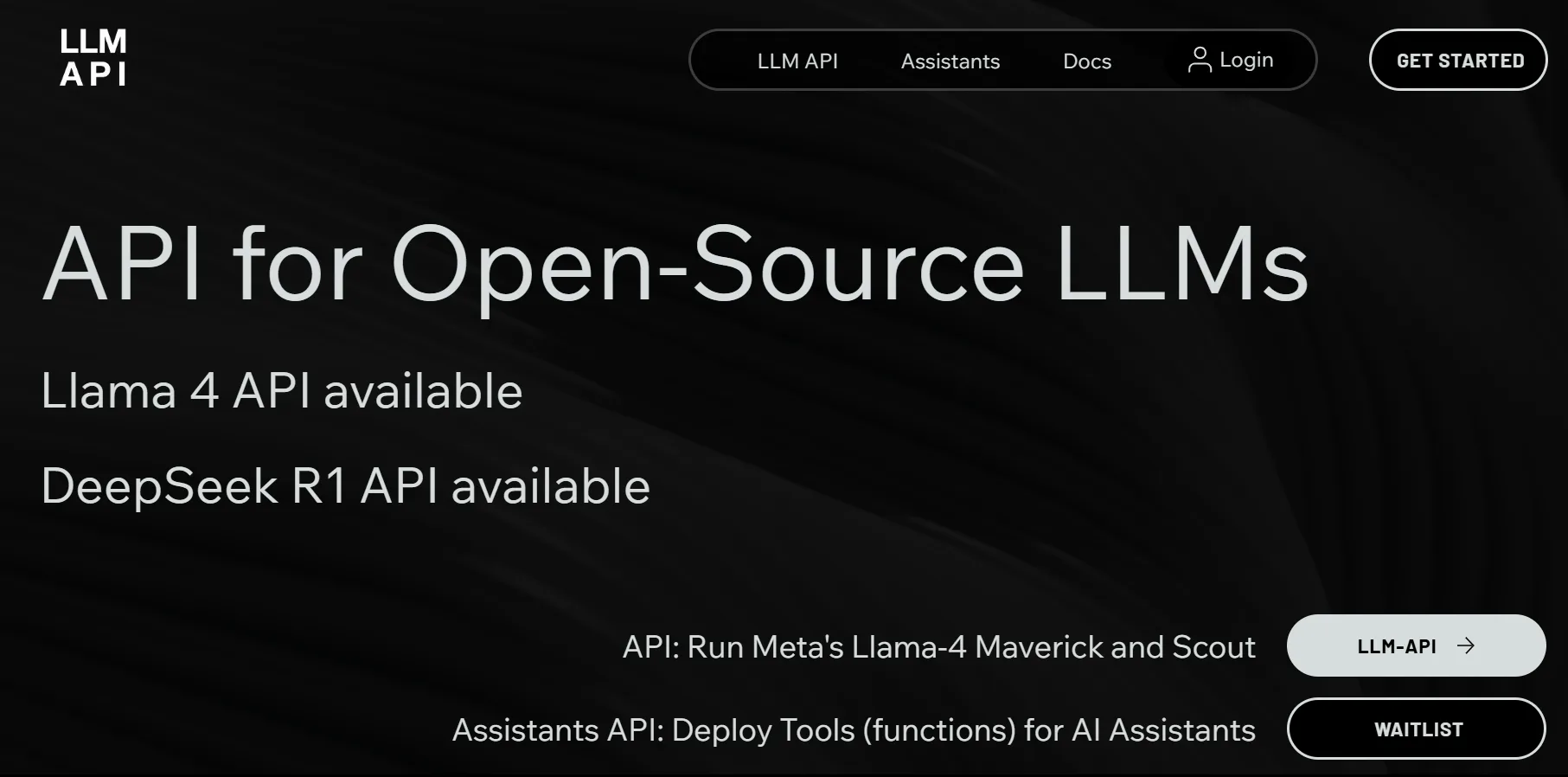1568x777 pixels.
Task: Click the GET STARTED button
Action: 1458,60
